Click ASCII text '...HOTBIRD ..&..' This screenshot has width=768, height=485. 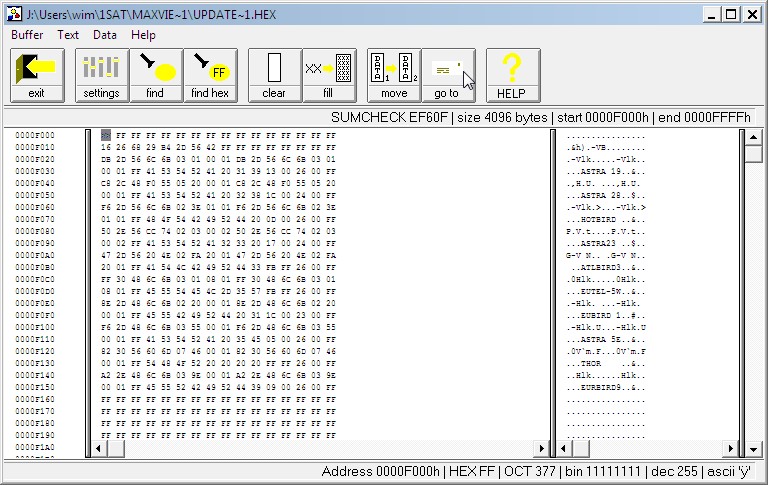606,219
